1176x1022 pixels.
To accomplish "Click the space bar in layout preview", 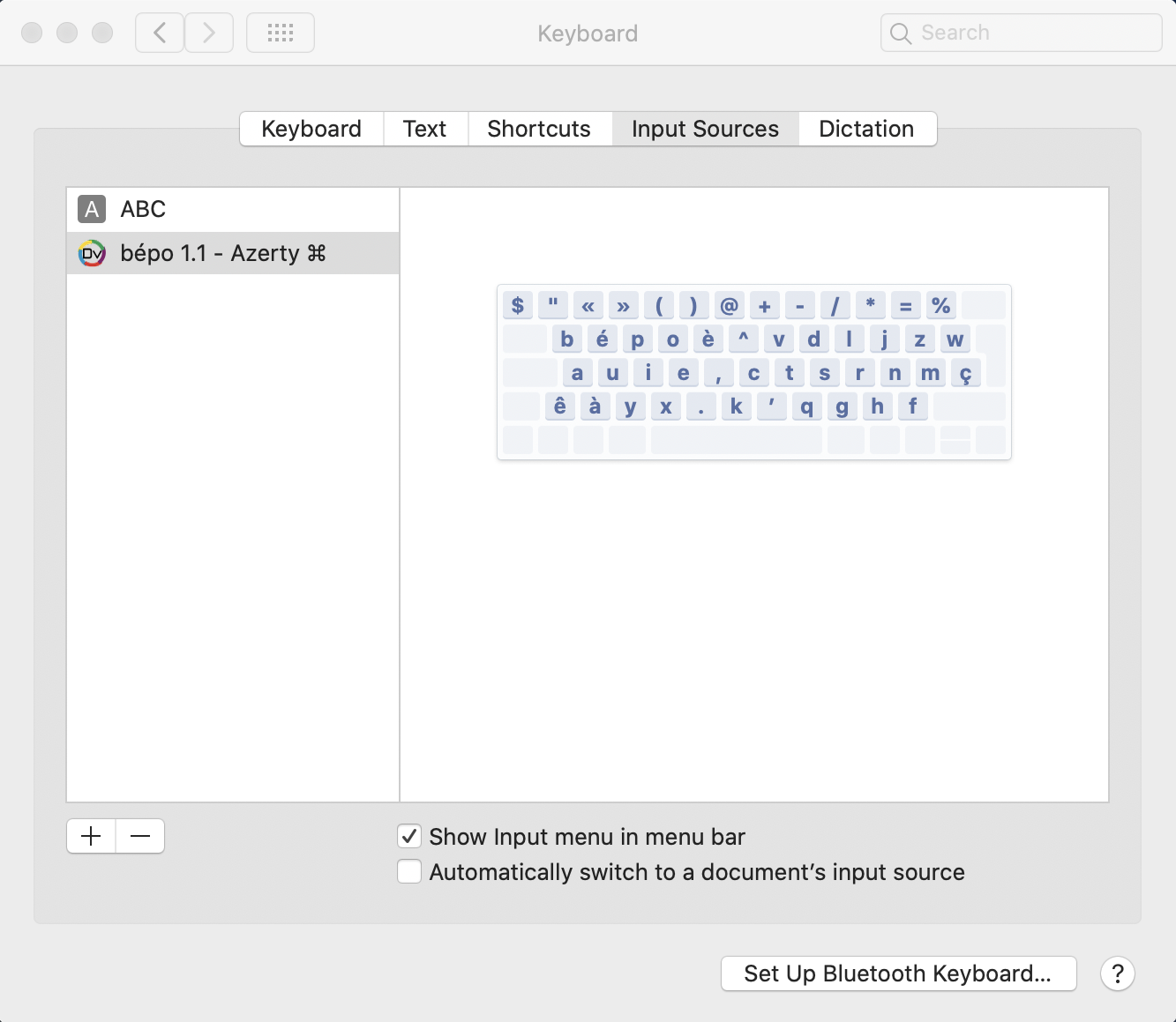I will point(737,439).
